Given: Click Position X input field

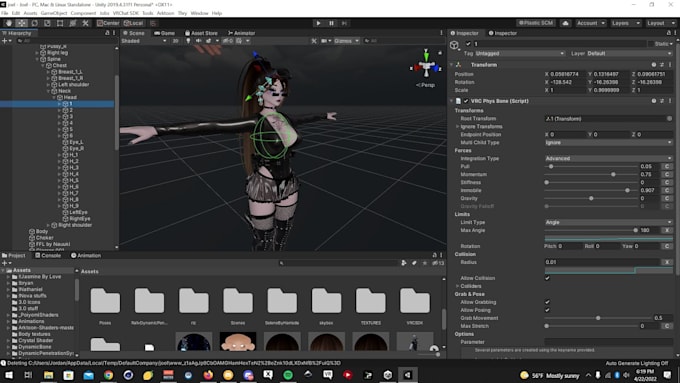Looking at the screenshot, I should coord(567,74).
